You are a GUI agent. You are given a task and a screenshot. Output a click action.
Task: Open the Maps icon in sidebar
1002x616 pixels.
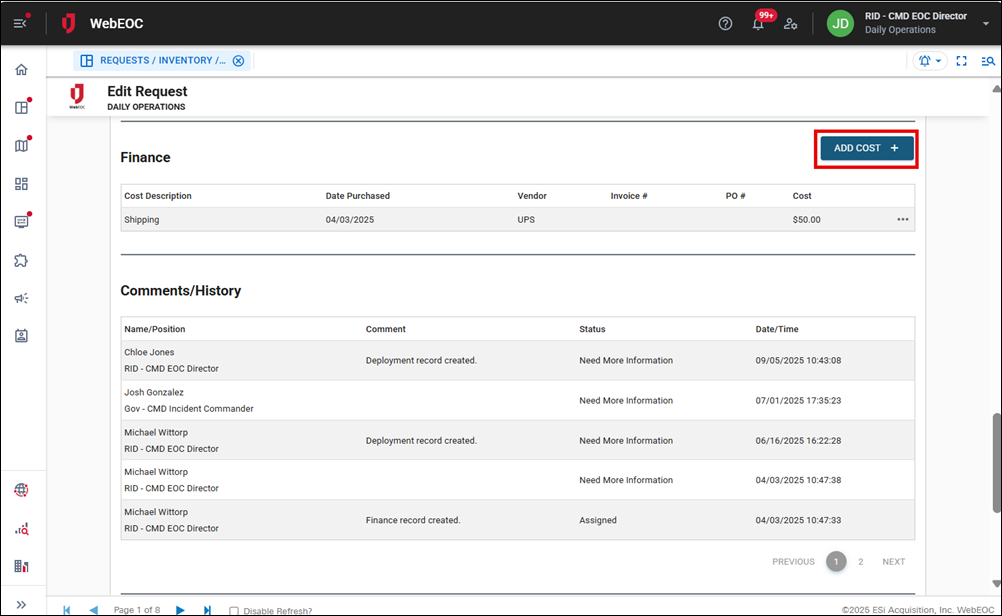pyautogui.click(x=21, y=146)
